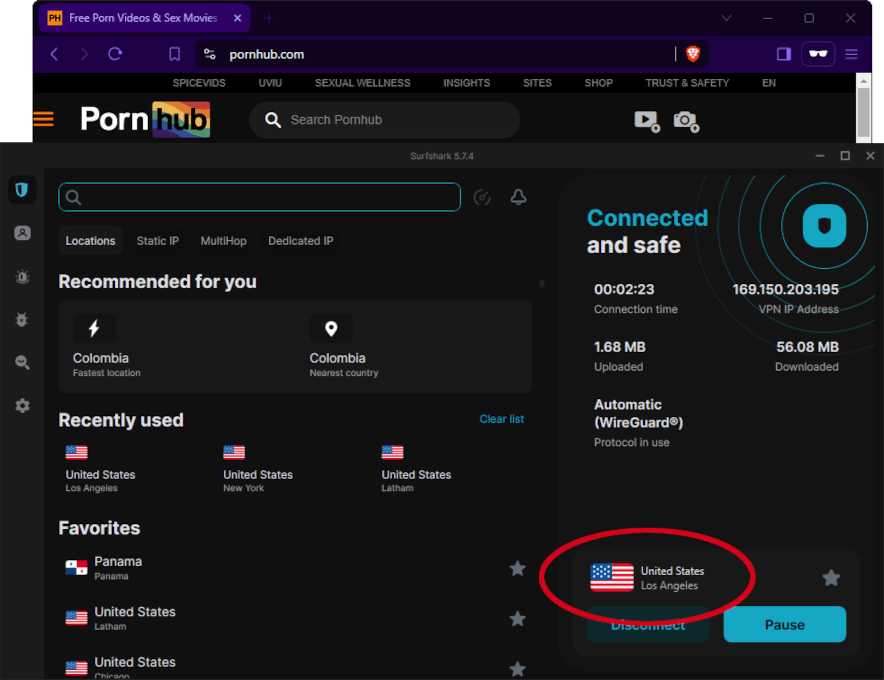Click the browser forward arrow
The width and height of the screenshot is (884, 680).
(84, 54)
